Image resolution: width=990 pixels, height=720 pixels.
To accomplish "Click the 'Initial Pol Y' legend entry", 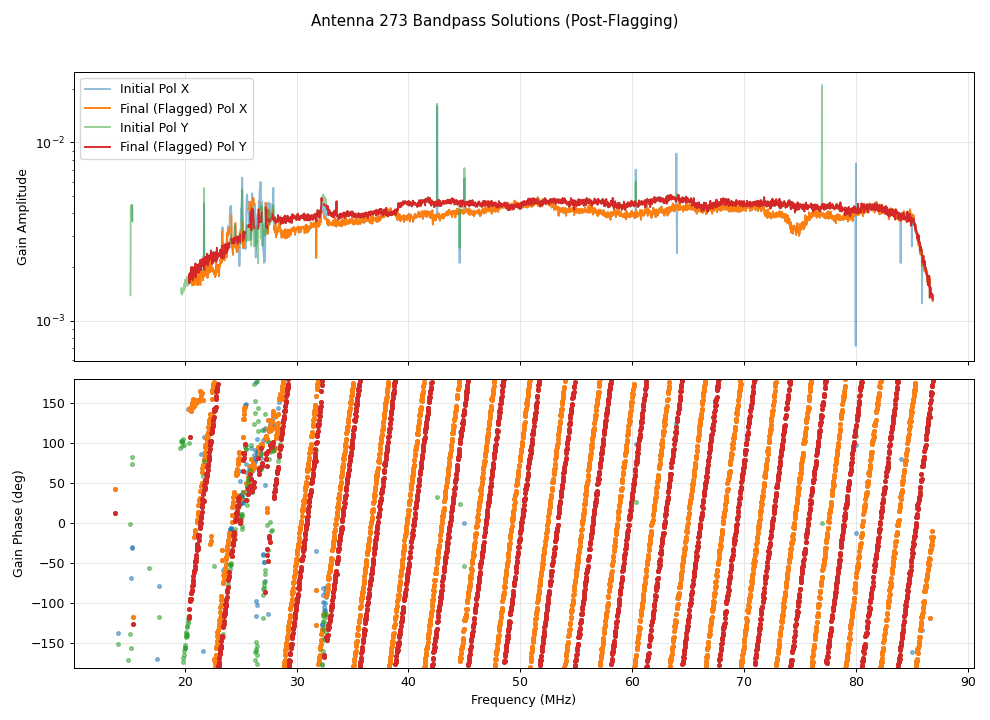I will pyautogui.click(x=154, y=127).
